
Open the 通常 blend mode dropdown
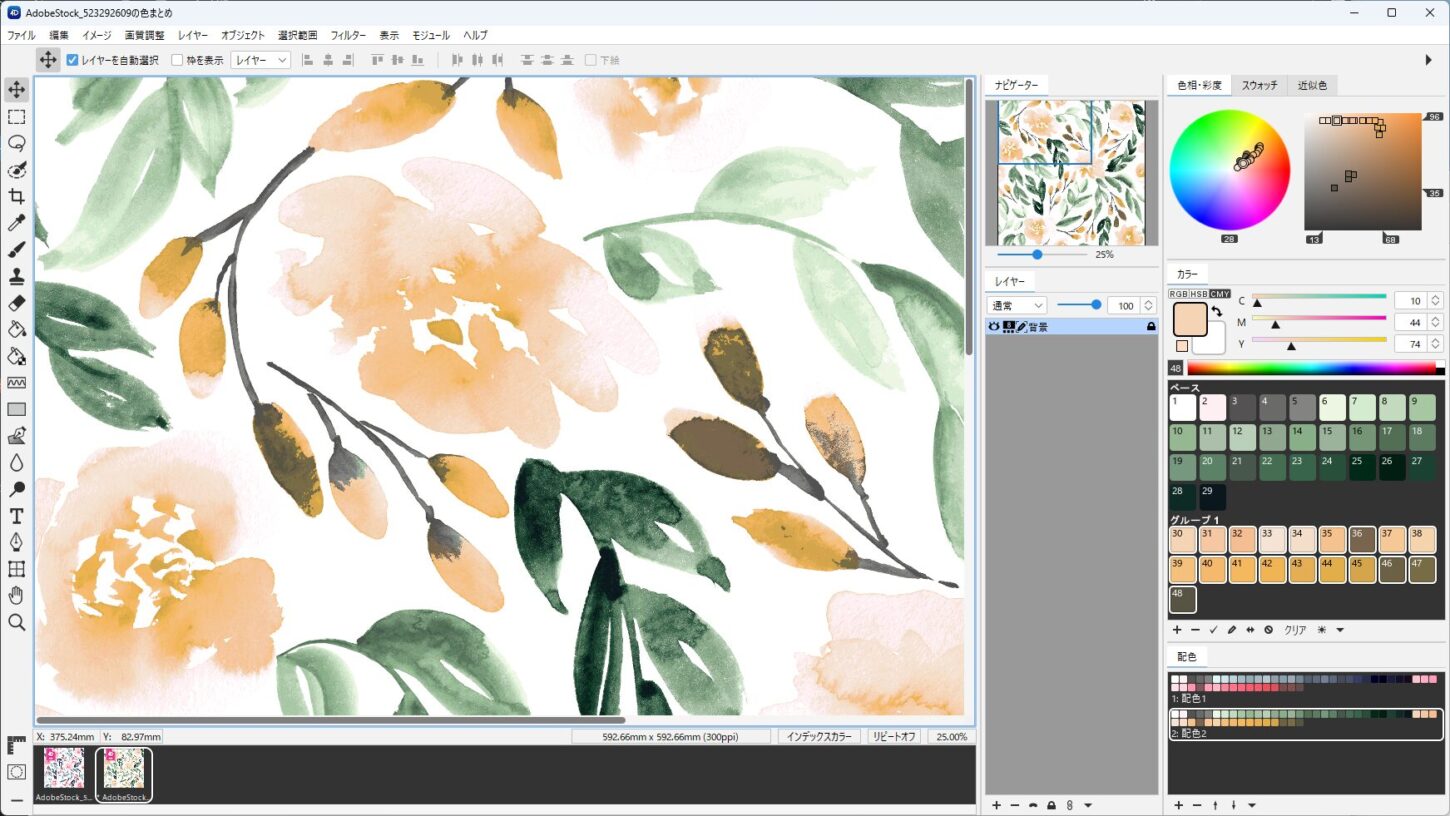pos(1016,306)
